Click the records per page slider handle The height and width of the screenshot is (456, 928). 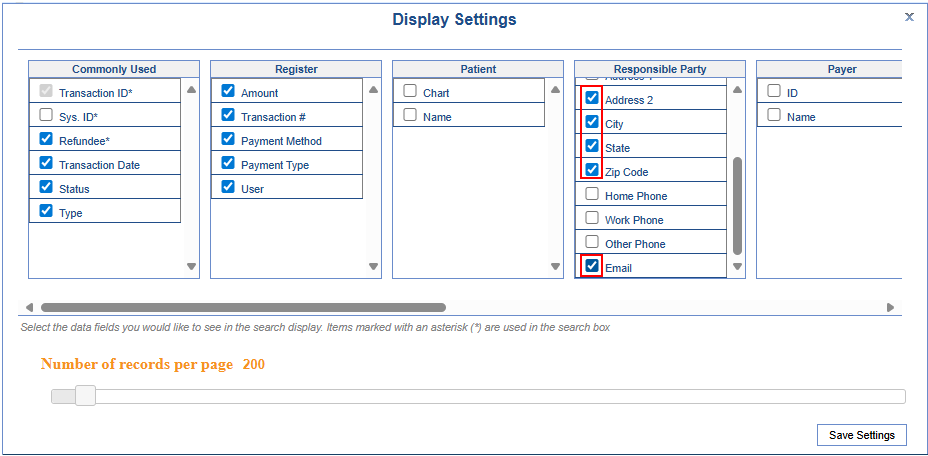pyautogui.click(x=86, y=396)
